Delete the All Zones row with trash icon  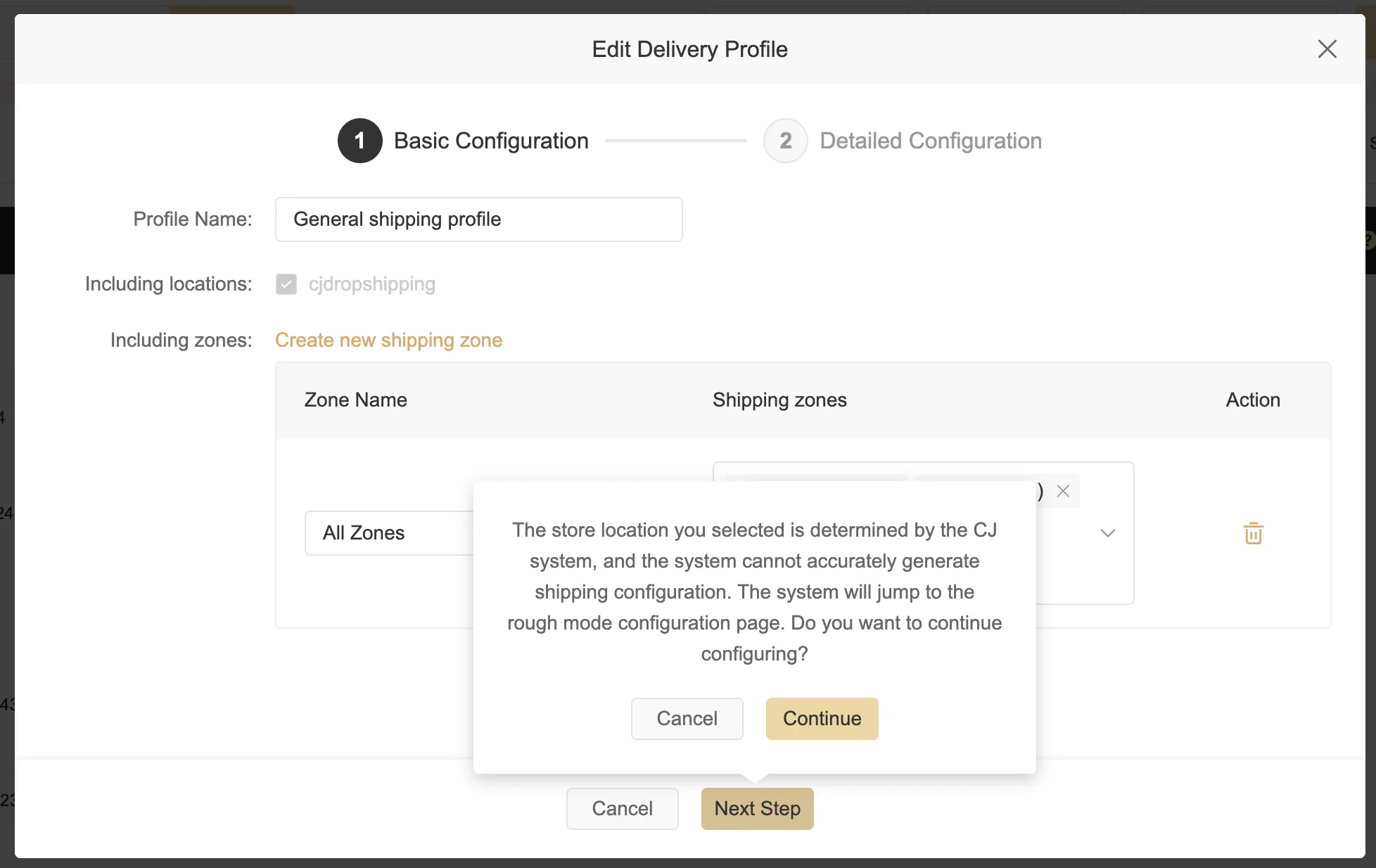pyautogui.click(x=1253, y=533)
